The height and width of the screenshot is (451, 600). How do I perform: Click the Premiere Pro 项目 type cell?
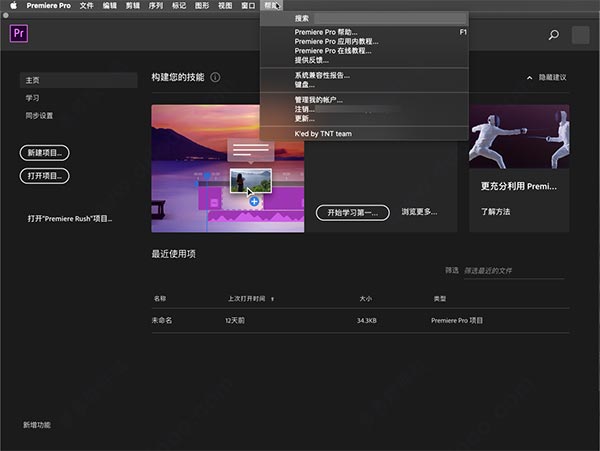tap(457, 321)
